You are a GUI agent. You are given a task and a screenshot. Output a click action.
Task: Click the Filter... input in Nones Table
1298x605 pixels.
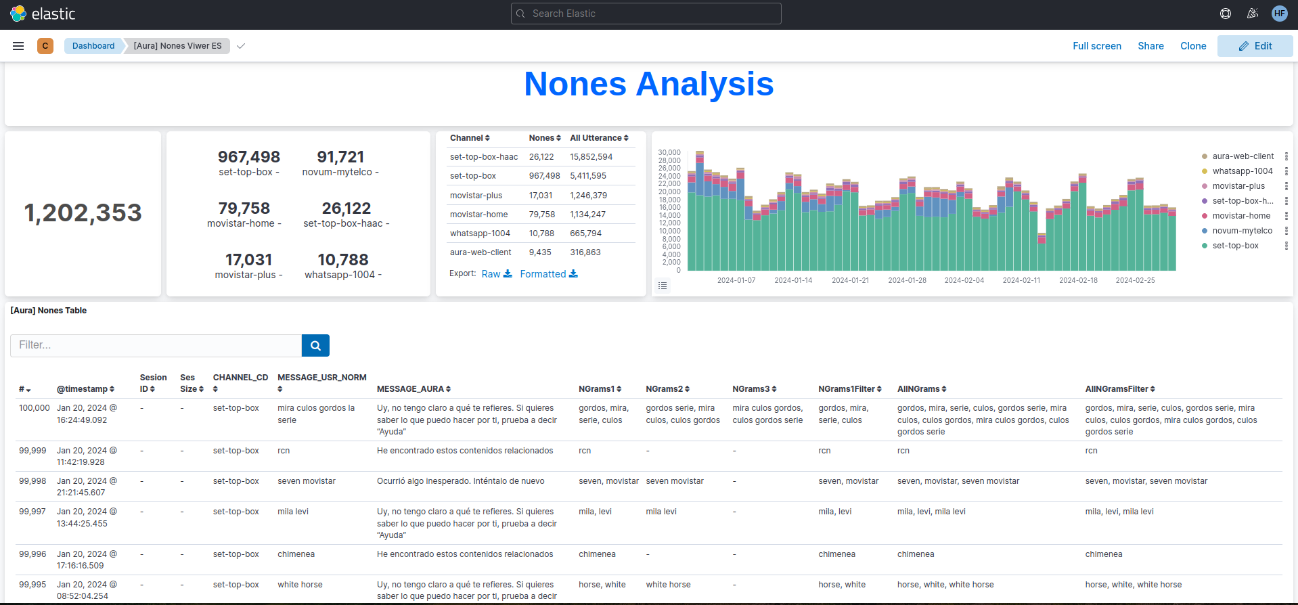pos(156,345)
